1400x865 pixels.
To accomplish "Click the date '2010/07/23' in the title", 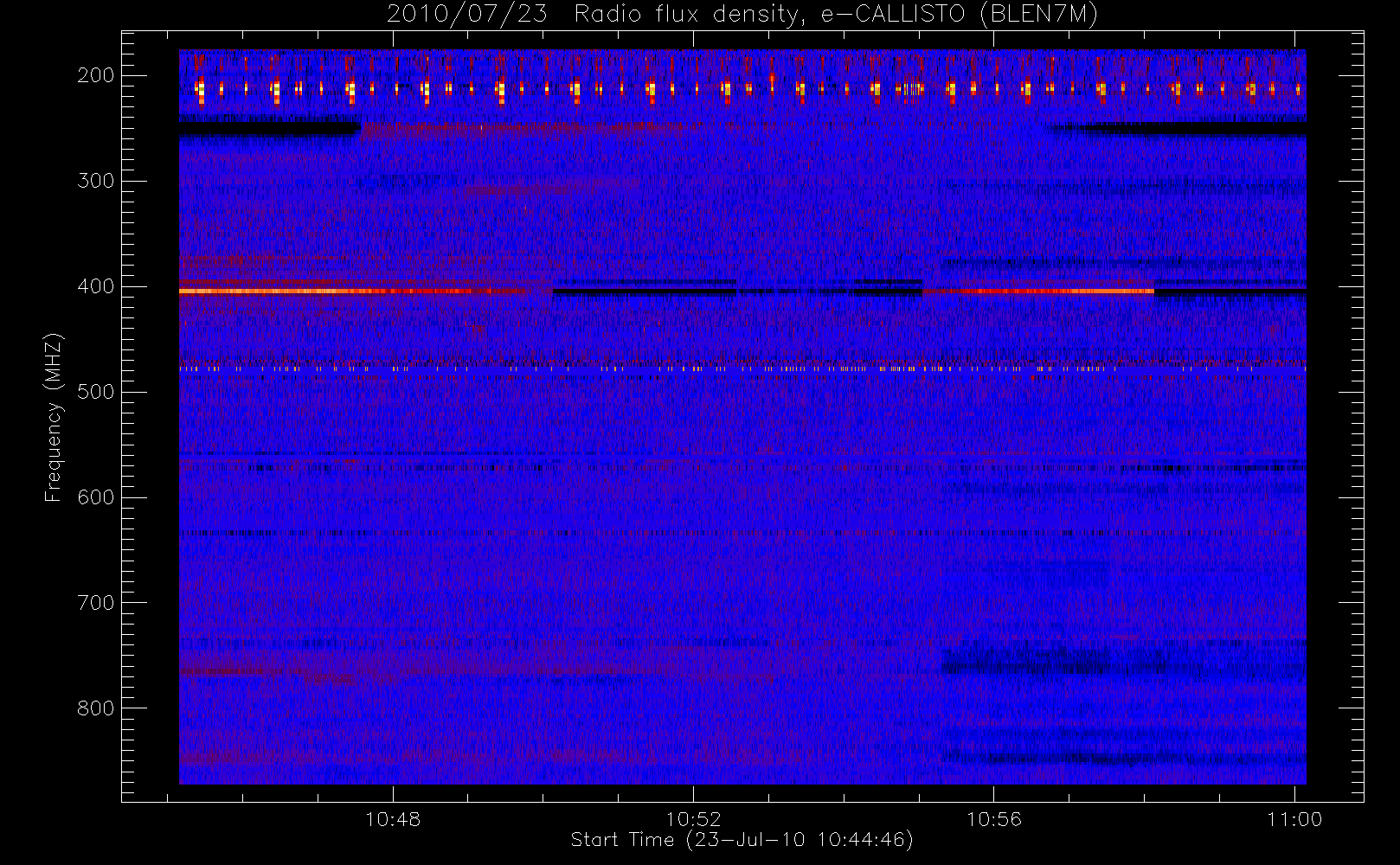I will [467, 15].
